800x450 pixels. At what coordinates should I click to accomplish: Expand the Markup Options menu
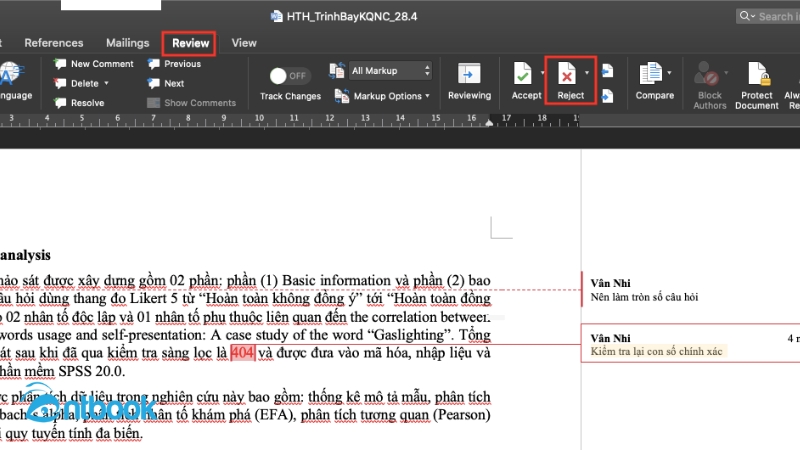390,96
